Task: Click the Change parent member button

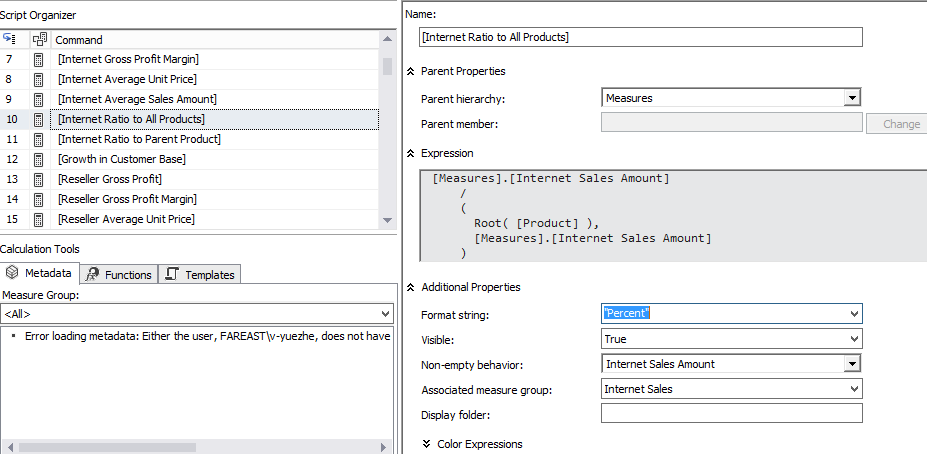Action: pyautogui.click(x=897, y=124)
